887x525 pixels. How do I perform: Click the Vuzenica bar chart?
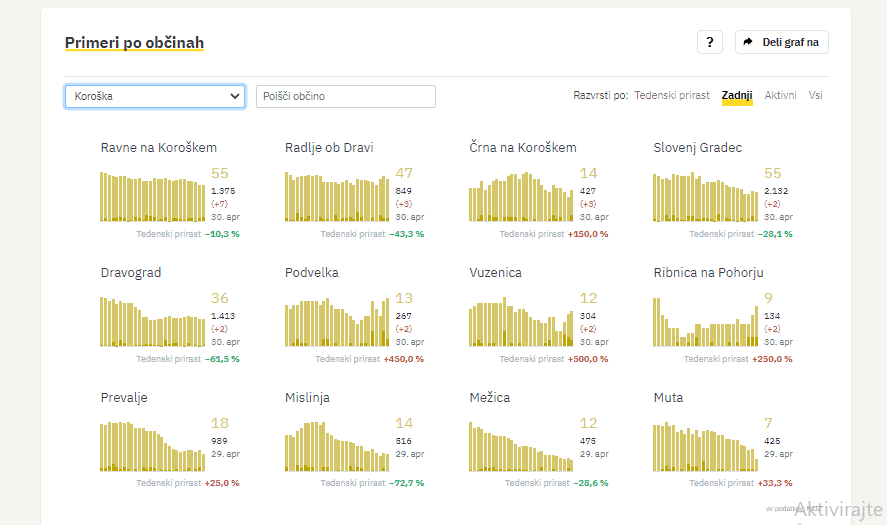(521, 321)
